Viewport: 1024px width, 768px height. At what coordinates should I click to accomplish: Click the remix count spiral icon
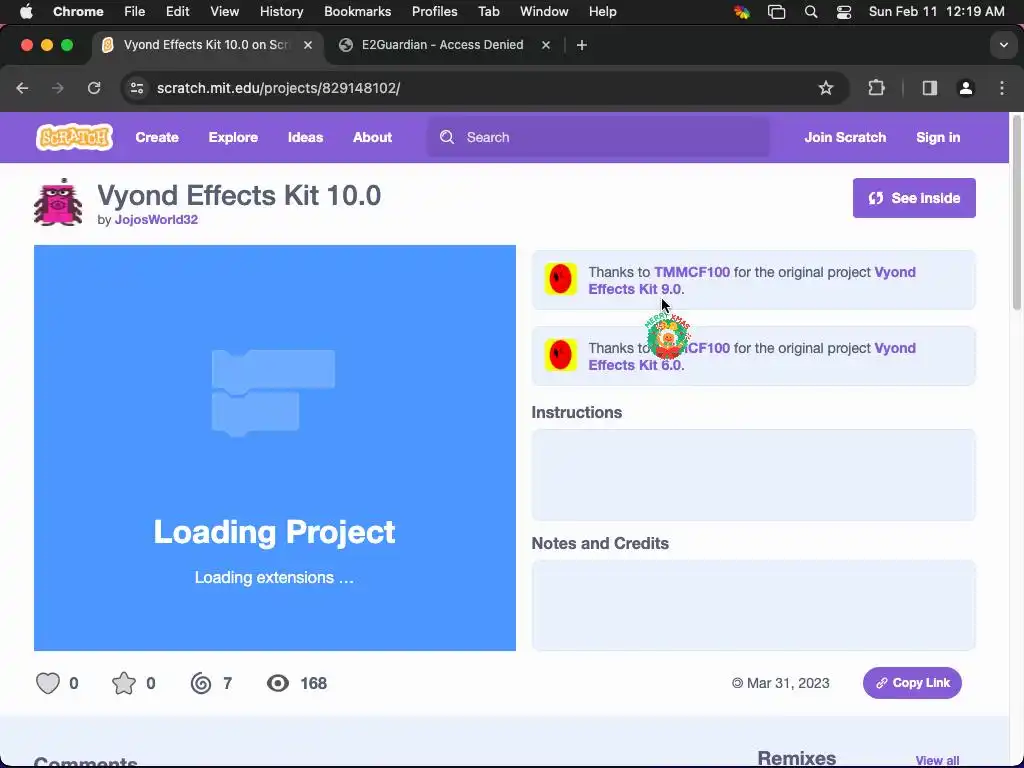coord(201,683)
